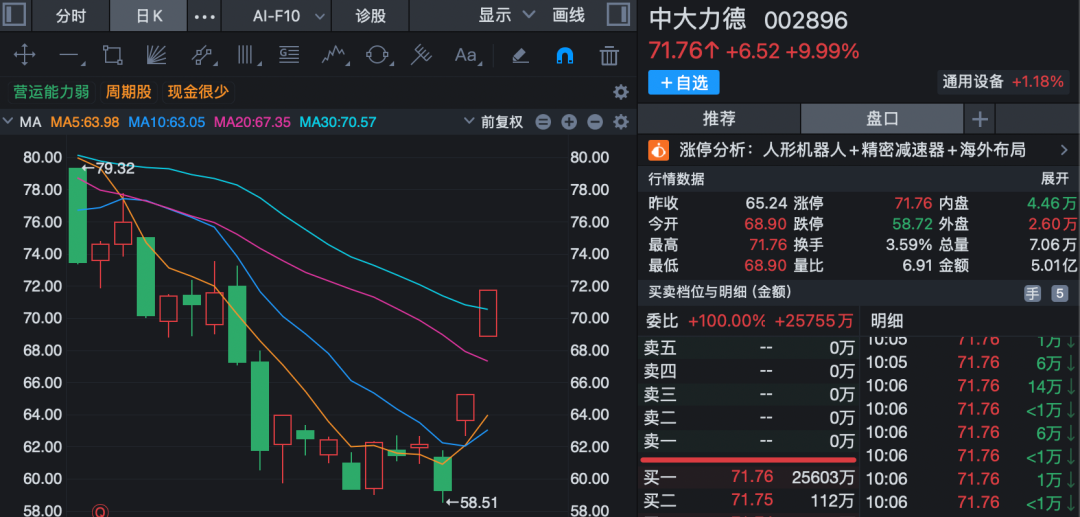Click the 明细 header

tap(886, 320)
